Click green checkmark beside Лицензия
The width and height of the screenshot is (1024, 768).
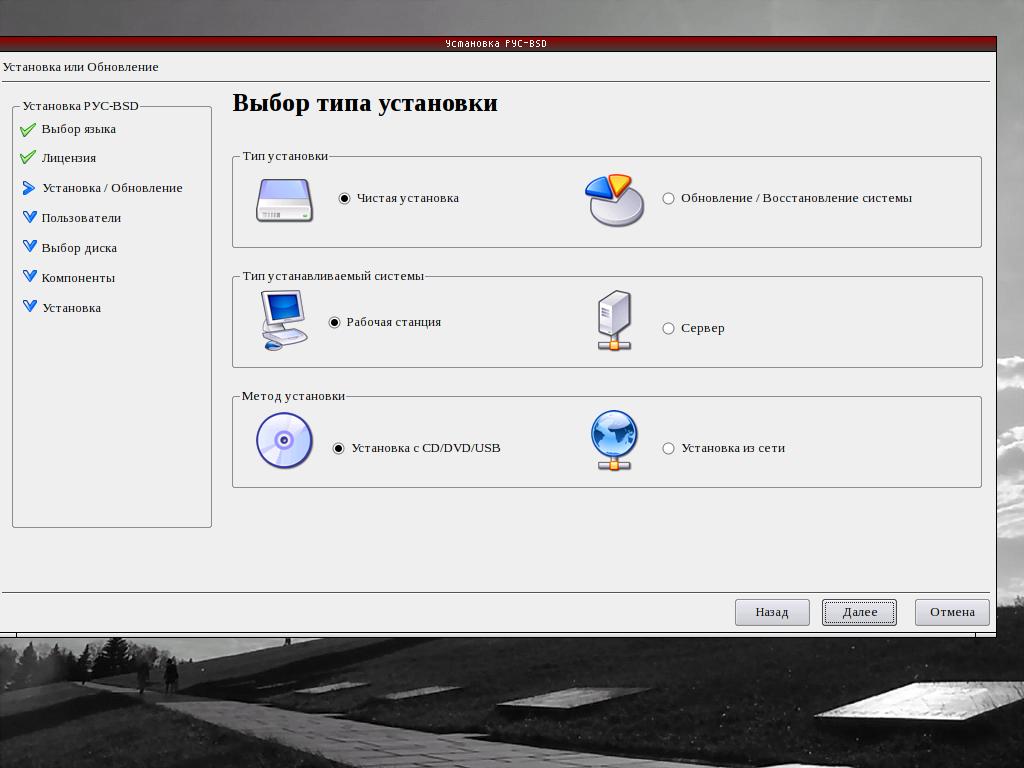click(28, 157)
